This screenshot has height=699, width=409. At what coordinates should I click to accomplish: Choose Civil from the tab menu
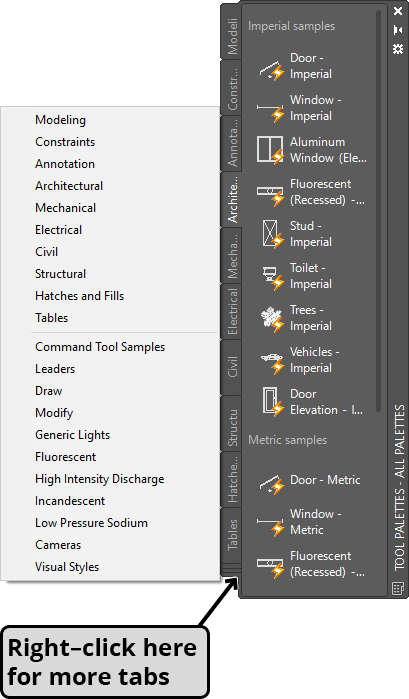coord(46,252)
